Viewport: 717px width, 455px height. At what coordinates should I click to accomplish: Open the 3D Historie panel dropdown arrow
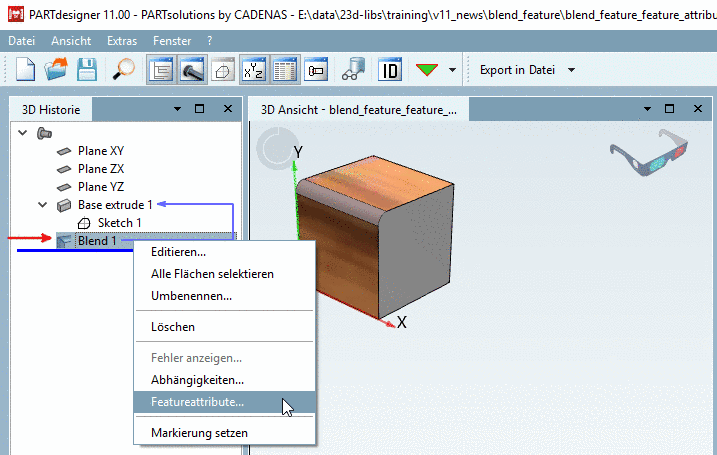[177, 109]
